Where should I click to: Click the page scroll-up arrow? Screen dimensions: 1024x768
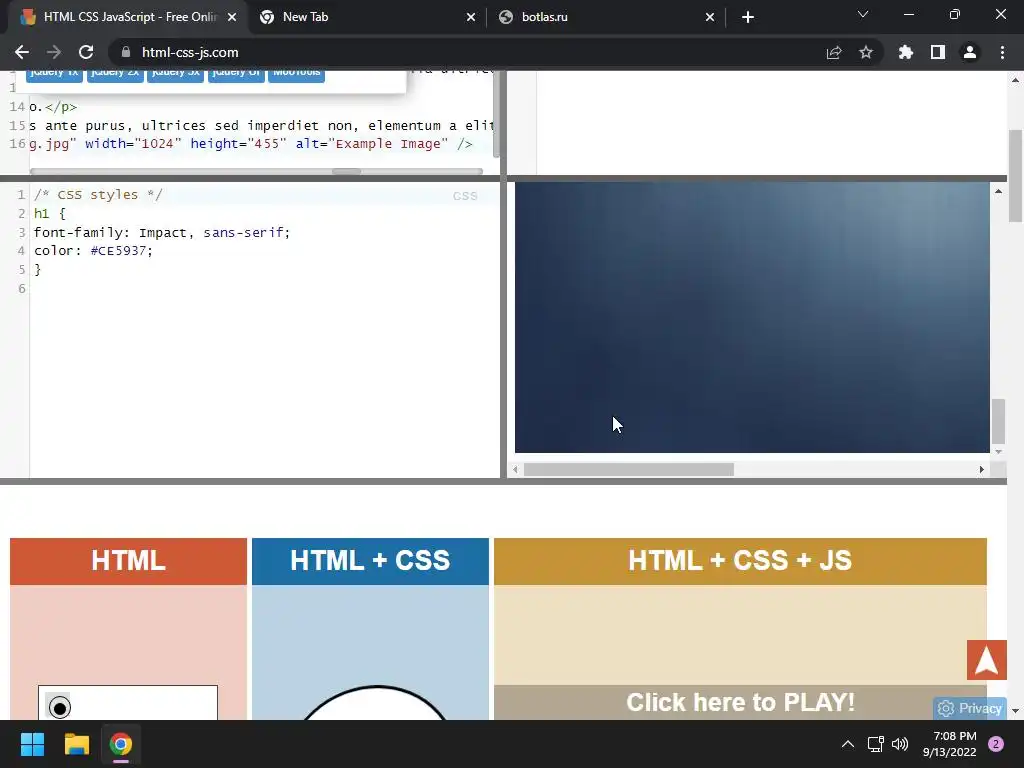1016,80
